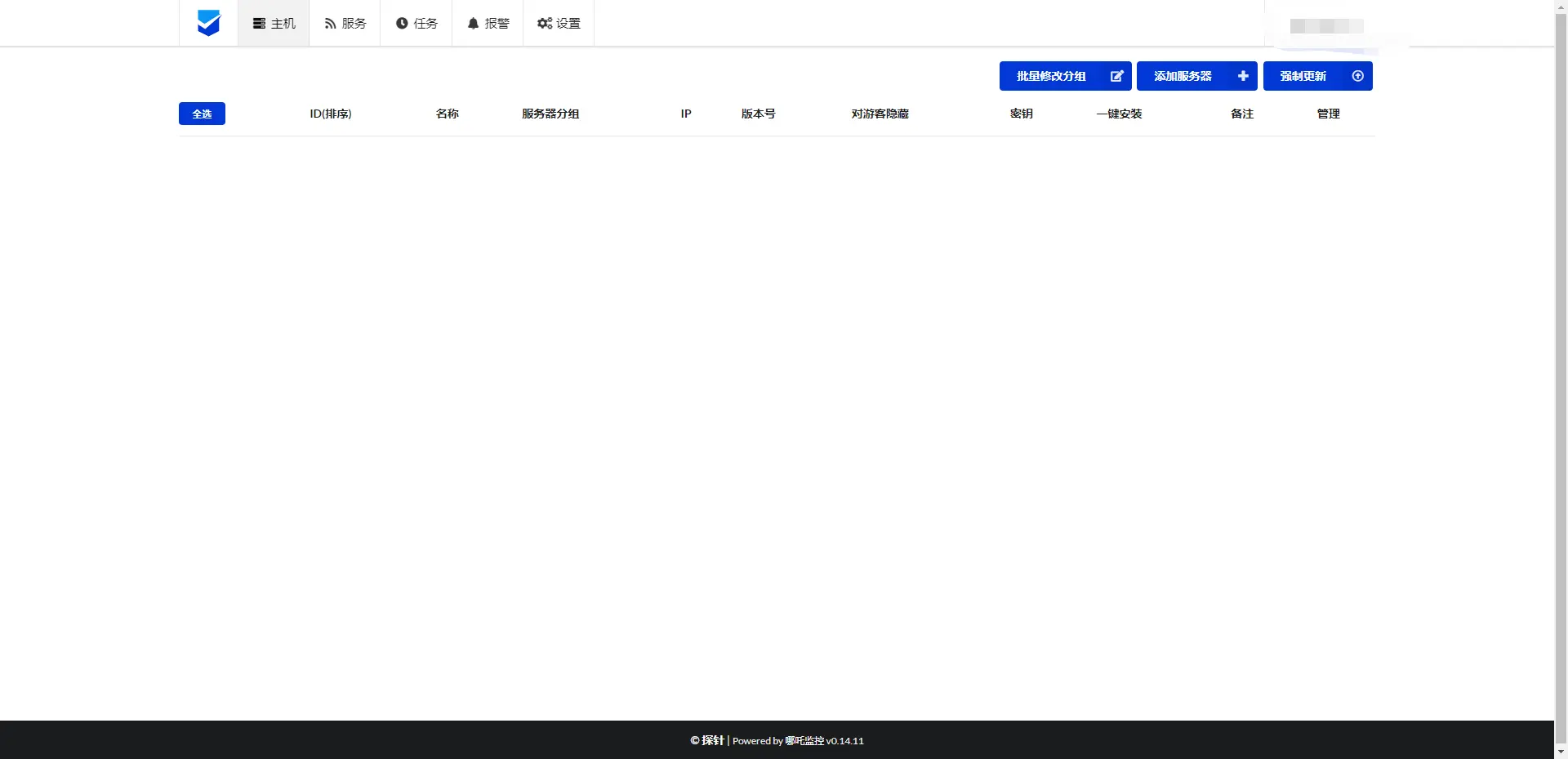Open the 主机 (Hosts) tab

tap(274, 23)
